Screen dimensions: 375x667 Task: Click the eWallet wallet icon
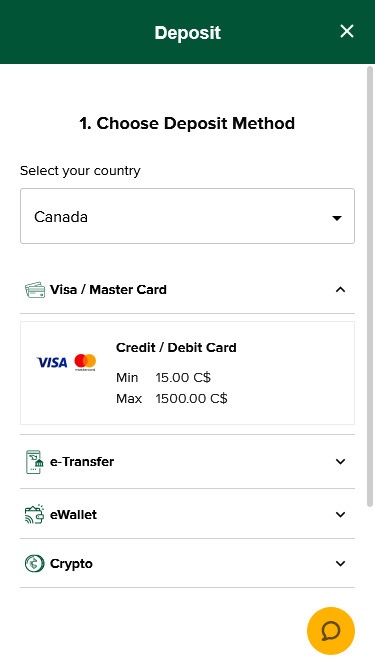click(34, 514)
